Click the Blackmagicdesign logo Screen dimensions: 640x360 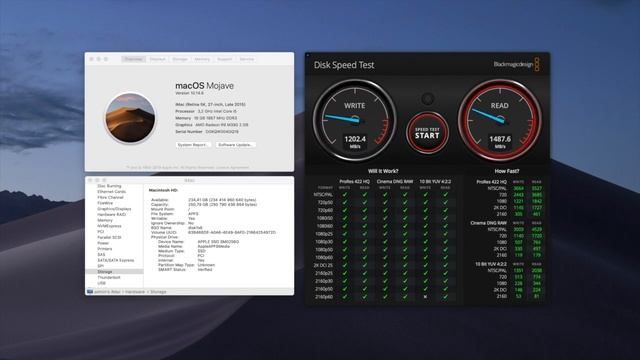coord(516,64)
